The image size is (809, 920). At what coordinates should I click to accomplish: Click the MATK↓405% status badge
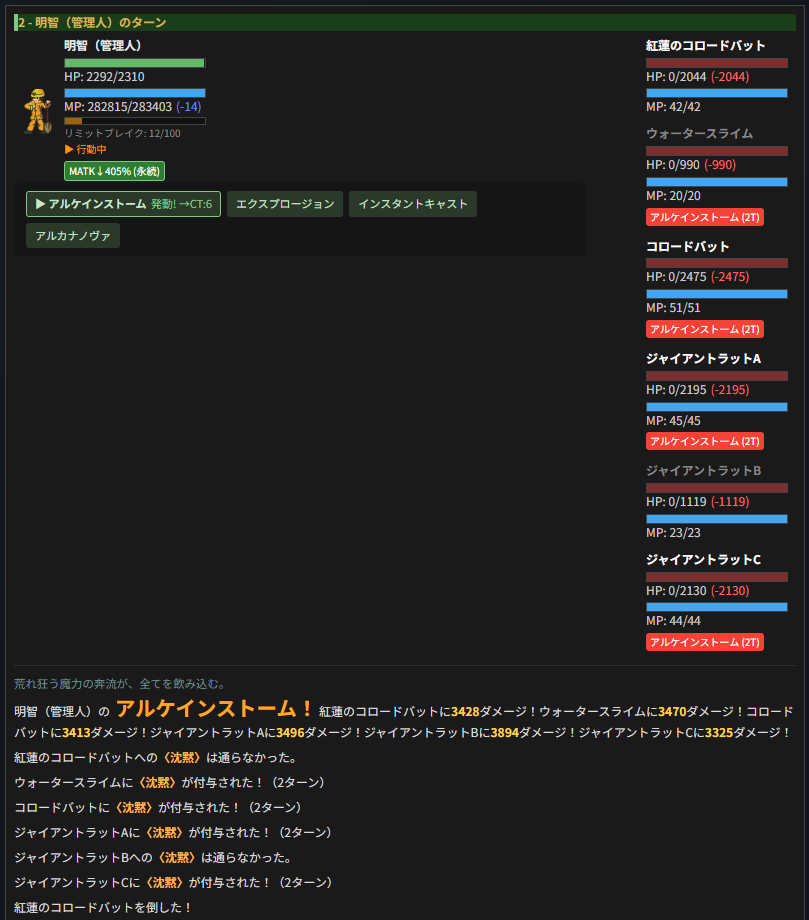pyautogui.click(x=114, y=171)
